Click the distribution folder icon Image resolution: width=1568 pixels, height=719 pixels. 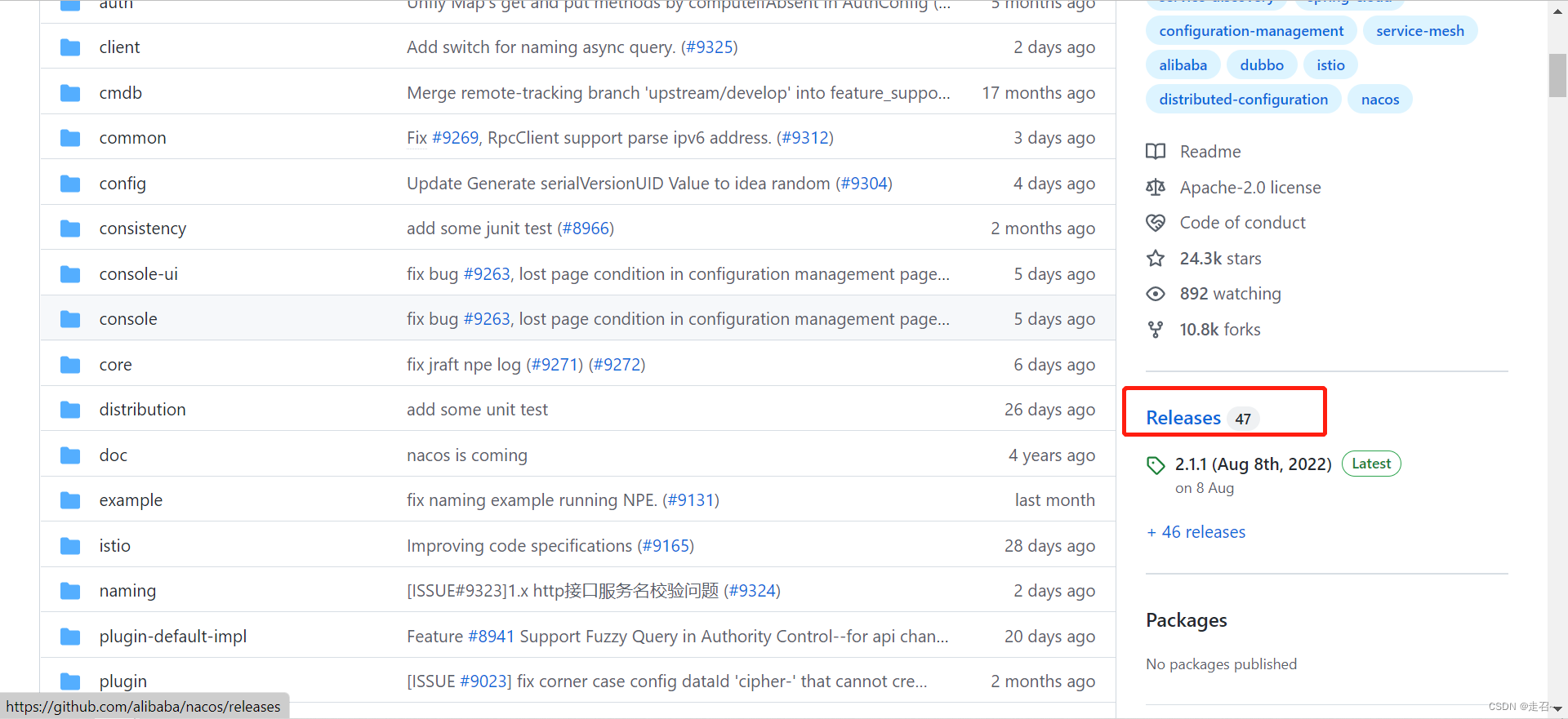[70, 410]
